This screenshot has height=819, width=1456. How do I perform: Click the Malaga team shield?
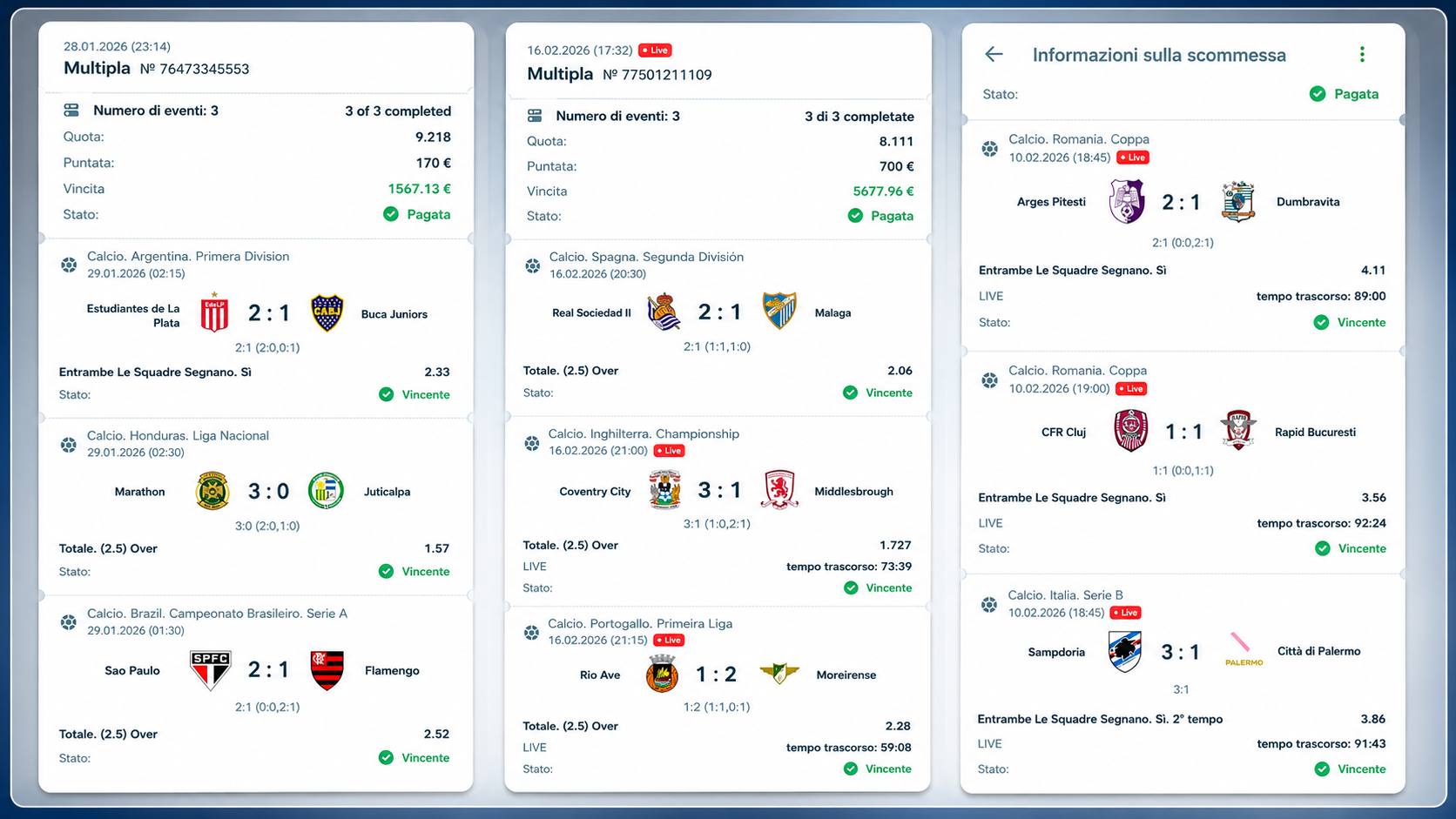coord(779,312)
